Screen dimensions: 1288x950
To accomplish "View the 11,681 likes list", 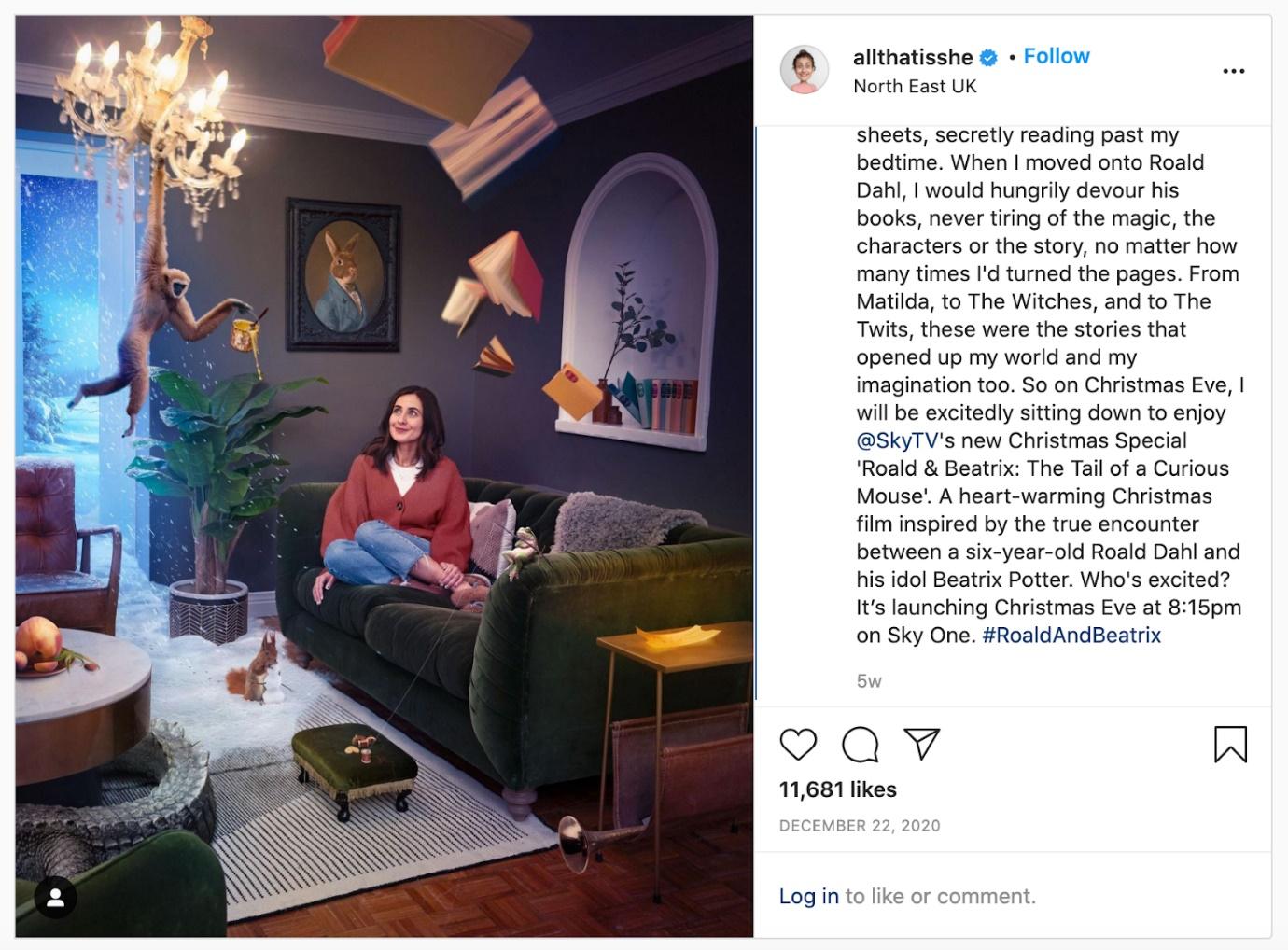I will coord(838,789).
